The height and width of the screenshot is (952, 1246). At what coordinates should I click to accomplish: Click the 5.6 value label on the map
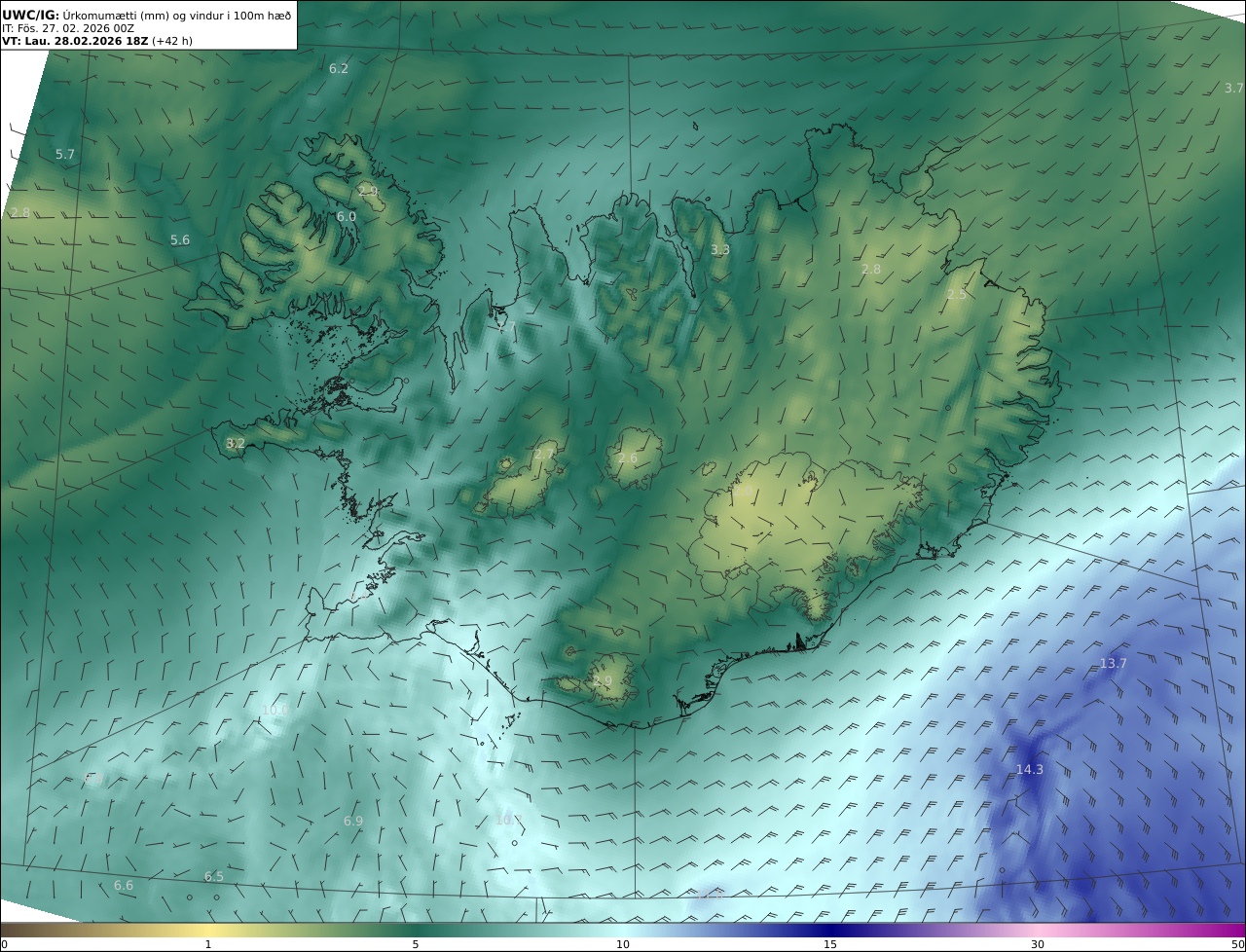point(180,239)
